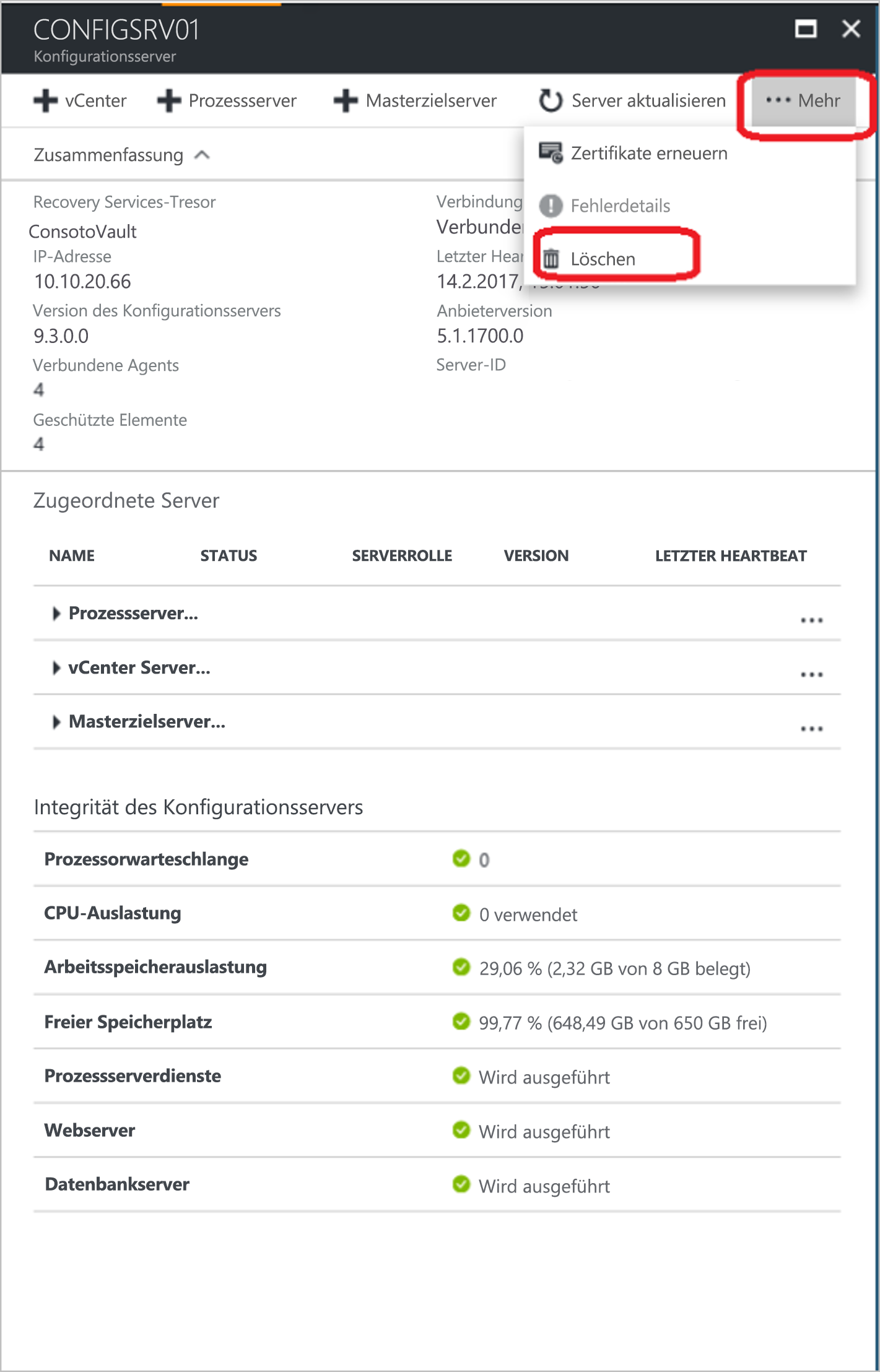Open ellipsis menu on vCenter Server row
The height and width of the screenshot is (1372, 880).
click(811, 674)
